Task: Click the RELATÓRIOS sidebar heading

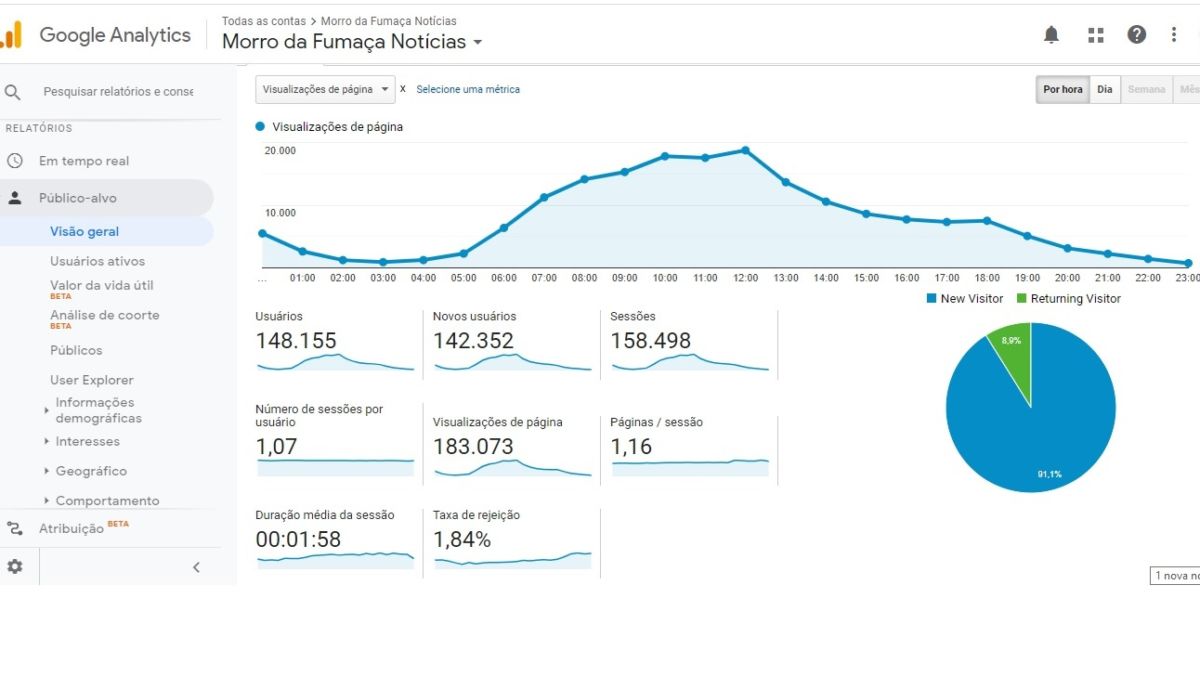Action: click(x=39, y=128)
